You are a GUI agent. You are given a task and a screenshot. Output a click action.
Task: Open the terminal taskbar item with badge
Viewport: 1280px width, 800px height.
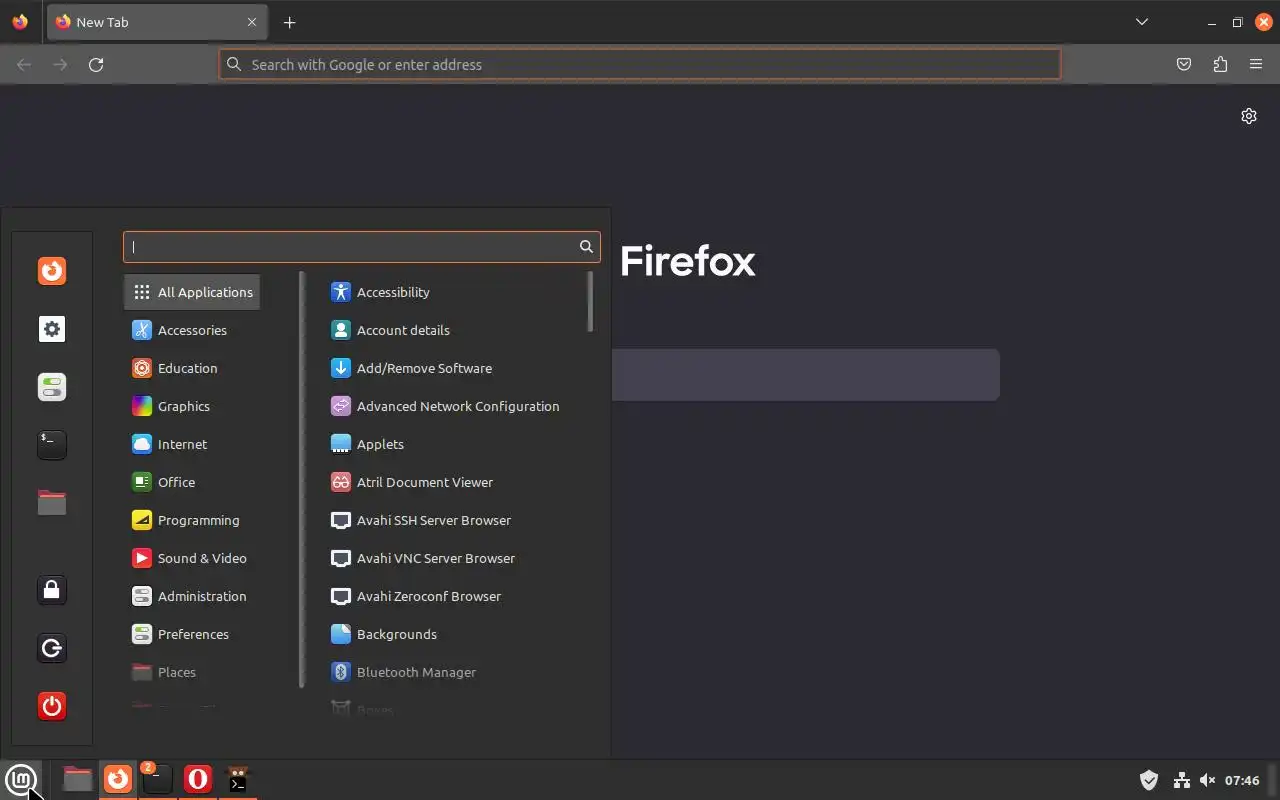pyautogui.click(x=157, y=779)
